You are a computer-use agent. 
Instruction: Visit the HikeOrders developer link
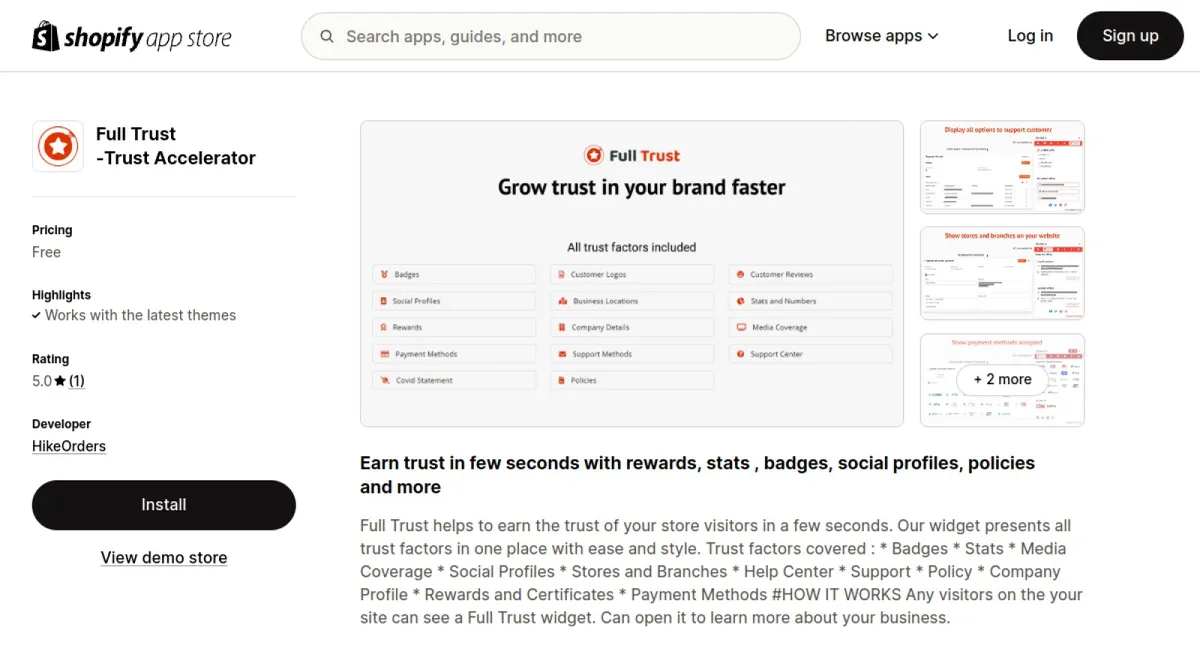[69, 446]
